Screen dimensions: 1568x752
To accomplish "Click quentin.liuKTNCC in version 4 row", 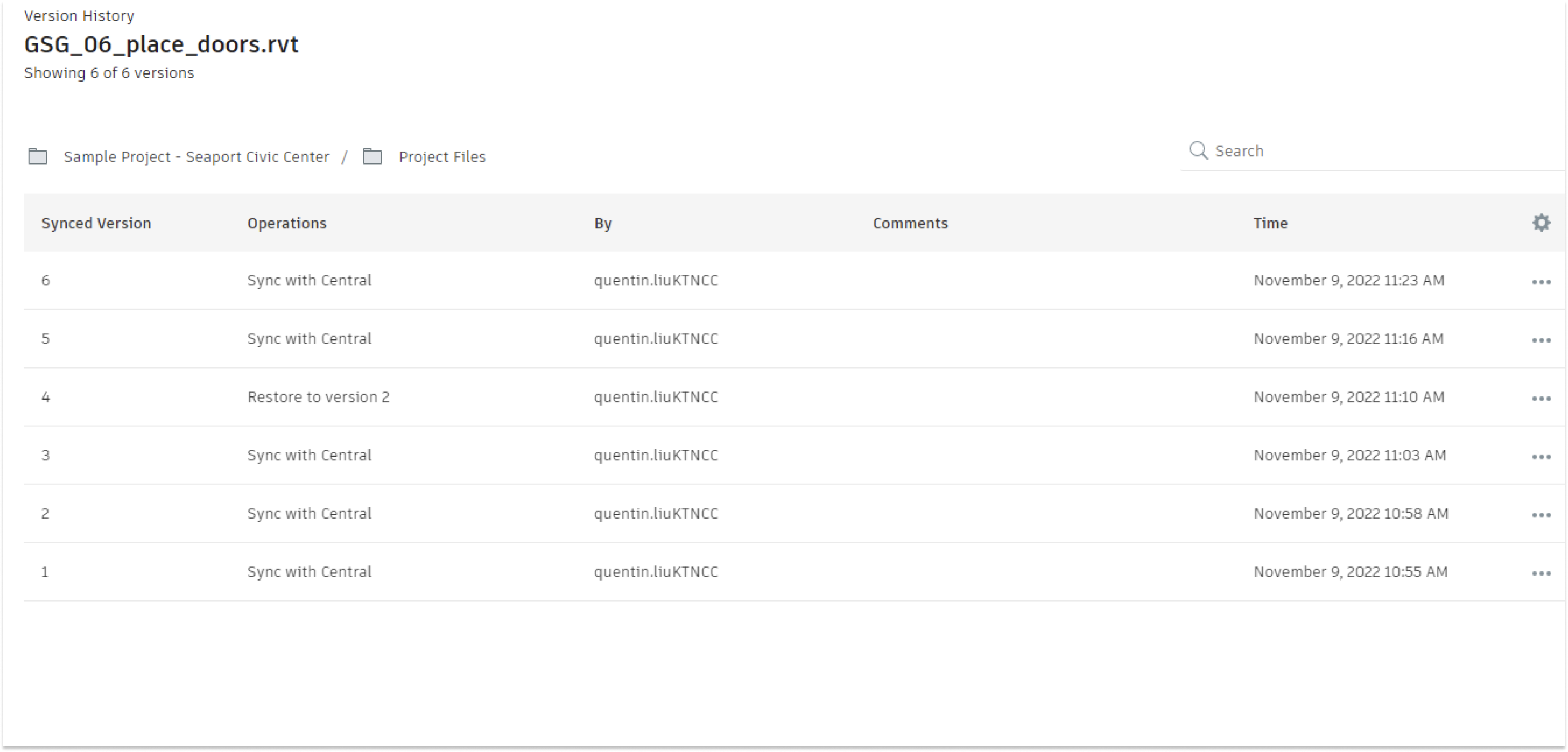I will pyautogui.click(x=656, y=397).
